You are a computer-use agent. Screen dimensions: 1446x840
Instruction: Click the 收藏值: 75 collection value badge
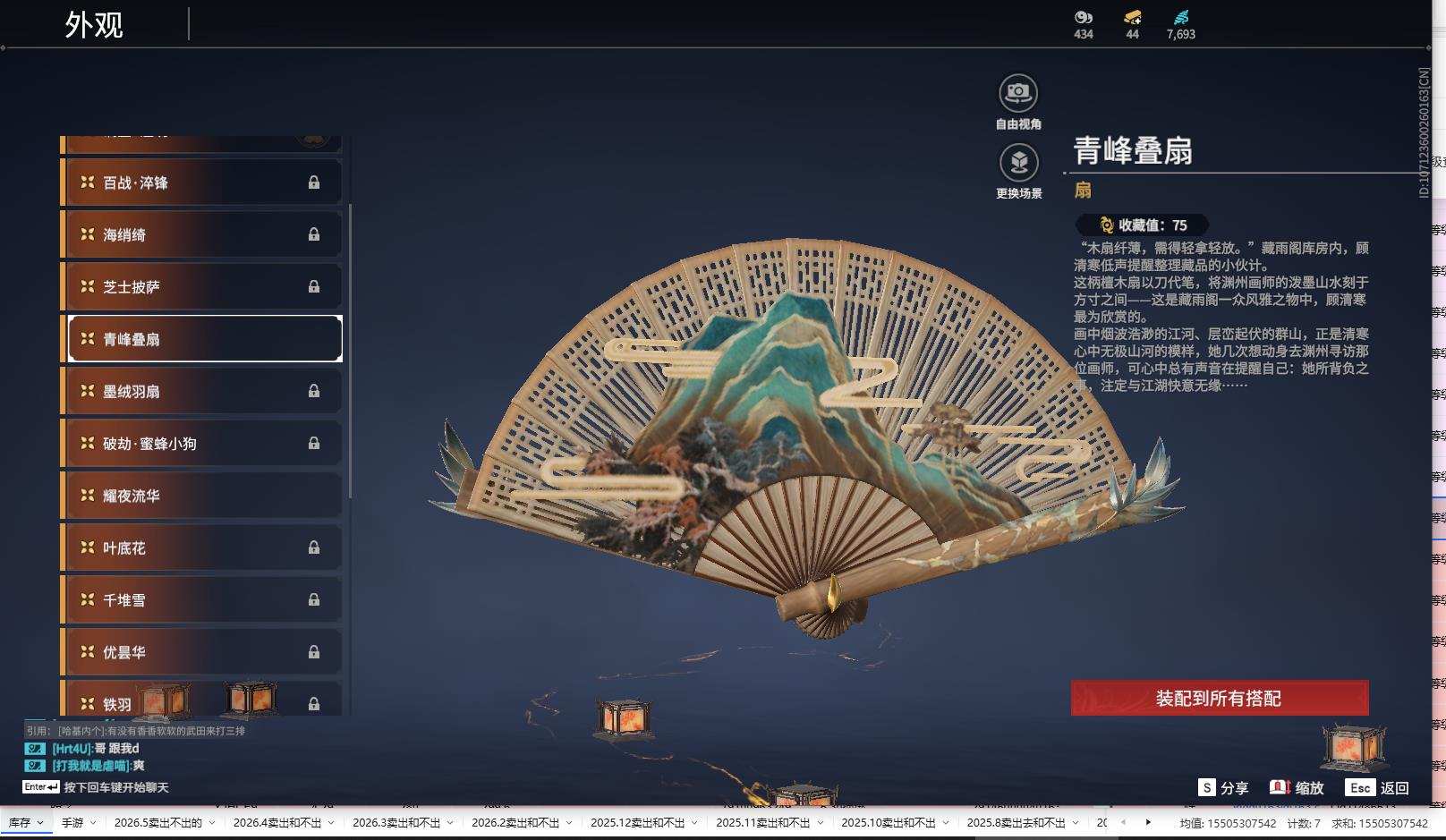coord(1143,225)
